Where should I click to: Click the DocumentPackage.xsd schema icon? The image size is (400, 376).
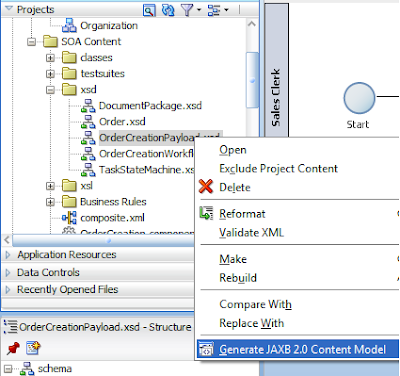click(88, 106)
